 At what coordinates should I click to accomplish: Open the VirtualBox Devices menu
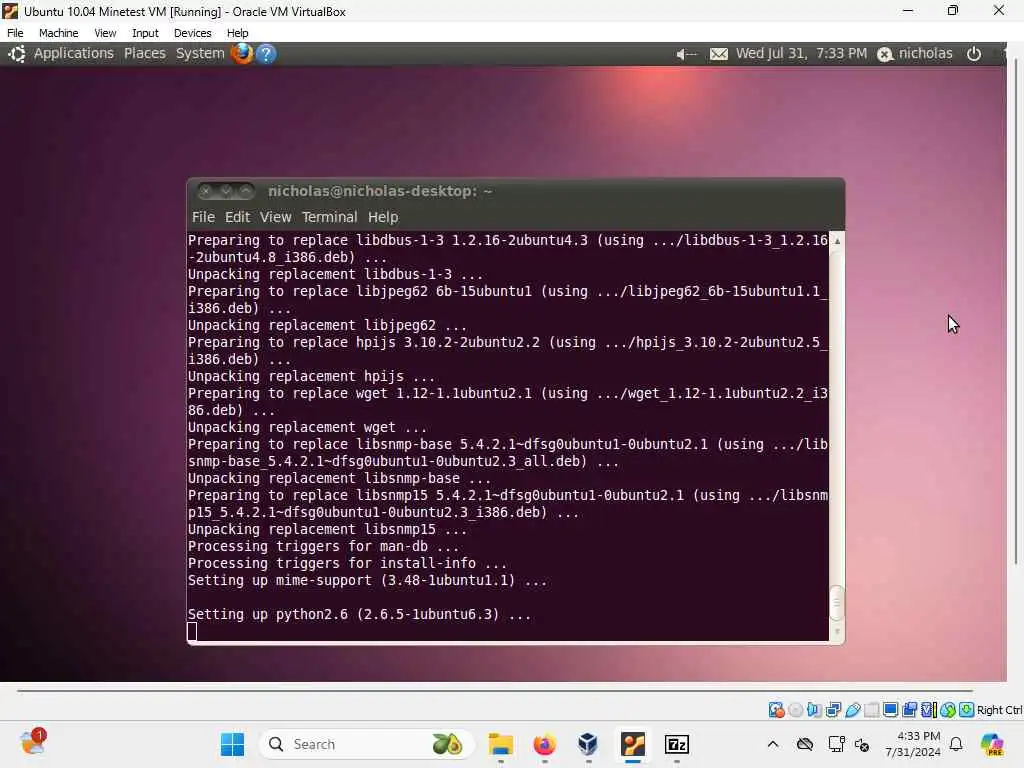193,33
